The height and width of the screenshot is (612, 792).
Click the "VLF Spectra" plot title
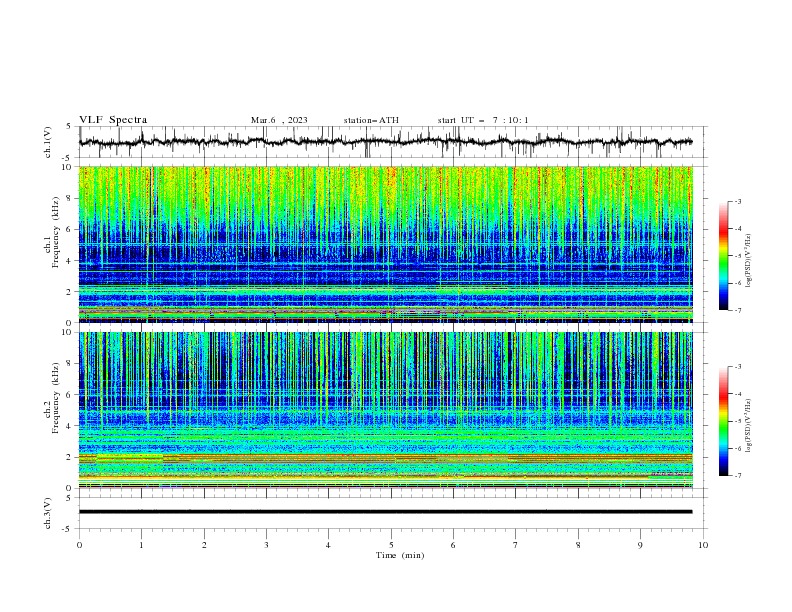coord(113,120)
